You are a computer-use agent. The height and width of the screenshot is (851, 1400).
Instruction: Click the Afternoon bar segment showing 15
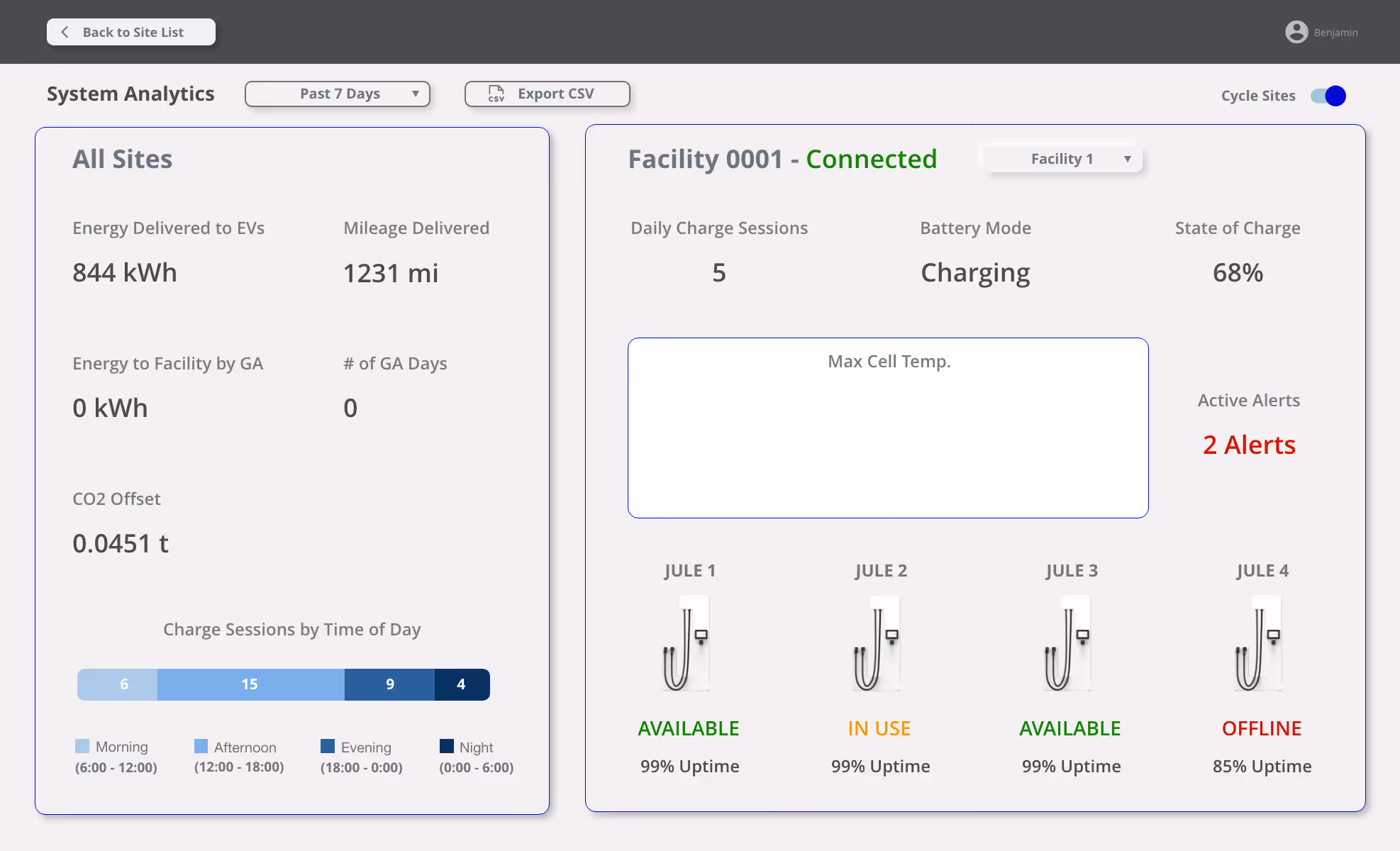coord(250,684)
